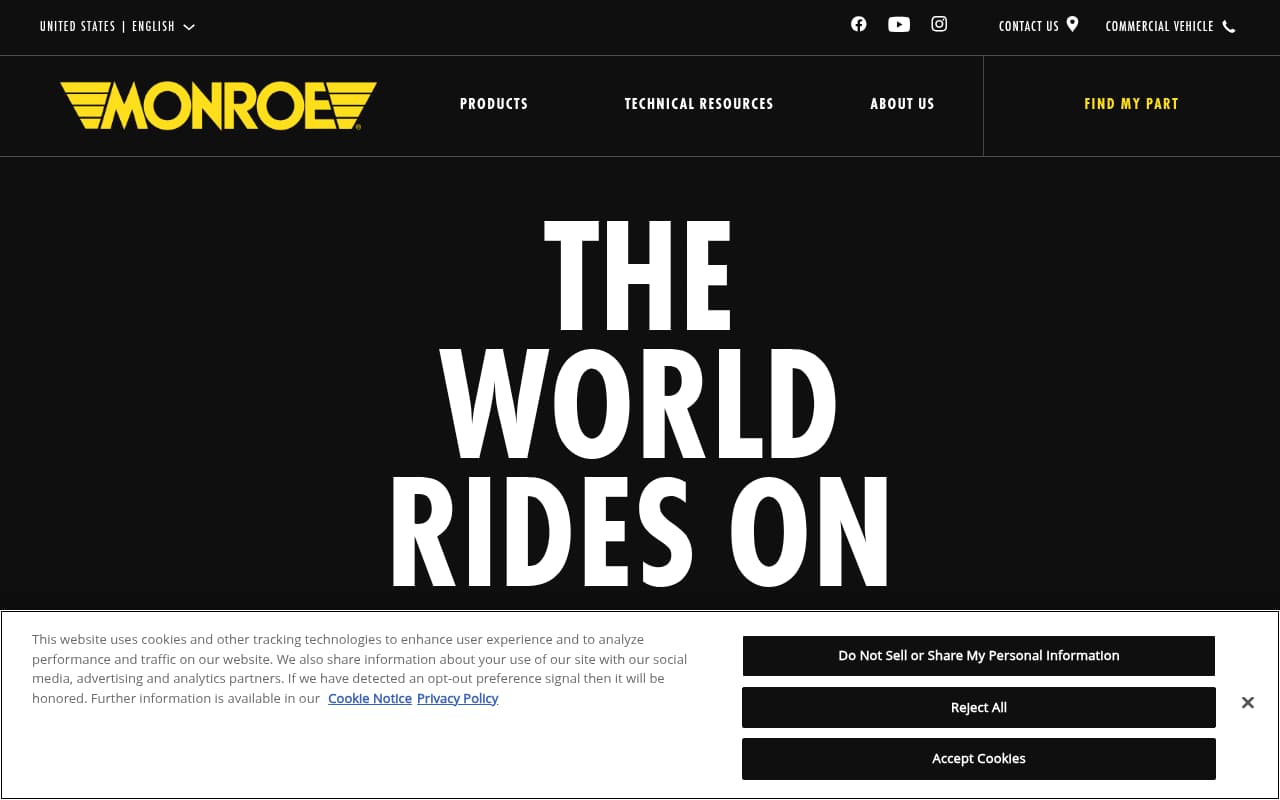Accept all cookies
This screenshot has width=1280, height=800.
[x=978, y=758]
